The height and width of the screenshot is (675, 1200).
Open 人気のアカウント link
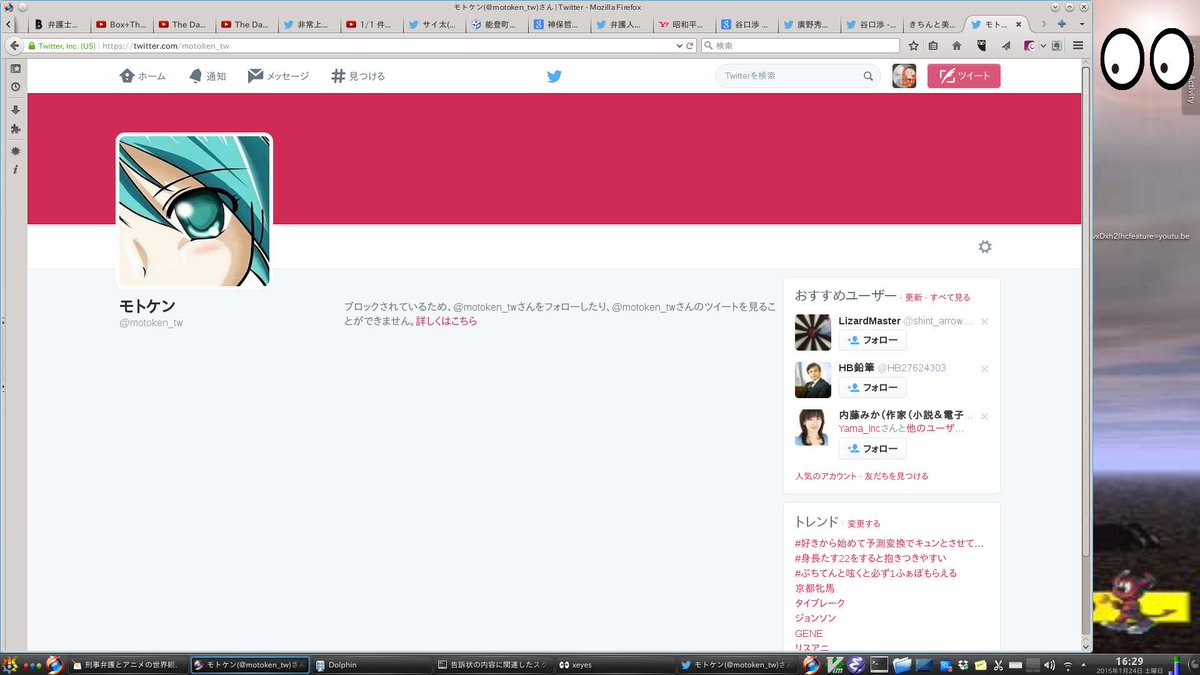pos(826,476)
